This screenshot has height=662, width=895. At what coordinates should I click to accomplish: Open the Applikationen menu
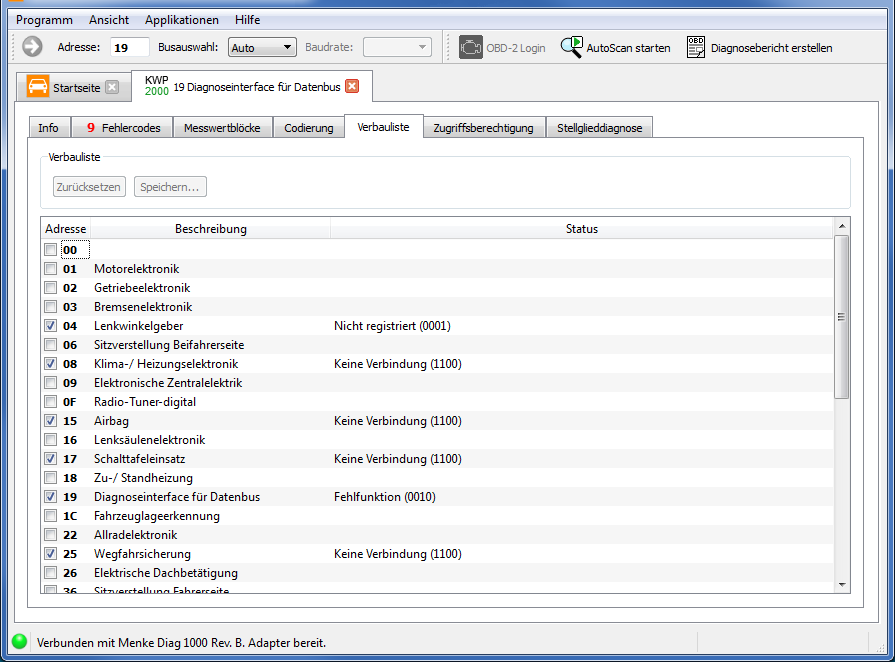pos(181,20)
